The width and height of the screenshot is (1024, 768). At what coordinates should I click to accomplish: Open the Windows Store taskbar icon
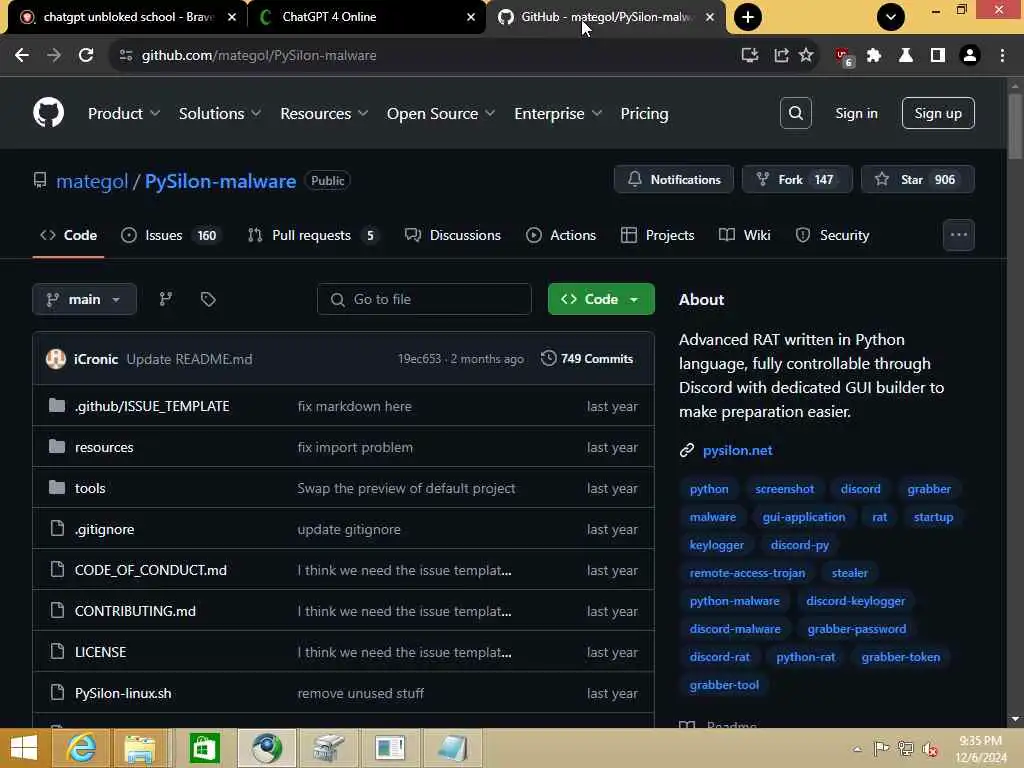(204, 748)
